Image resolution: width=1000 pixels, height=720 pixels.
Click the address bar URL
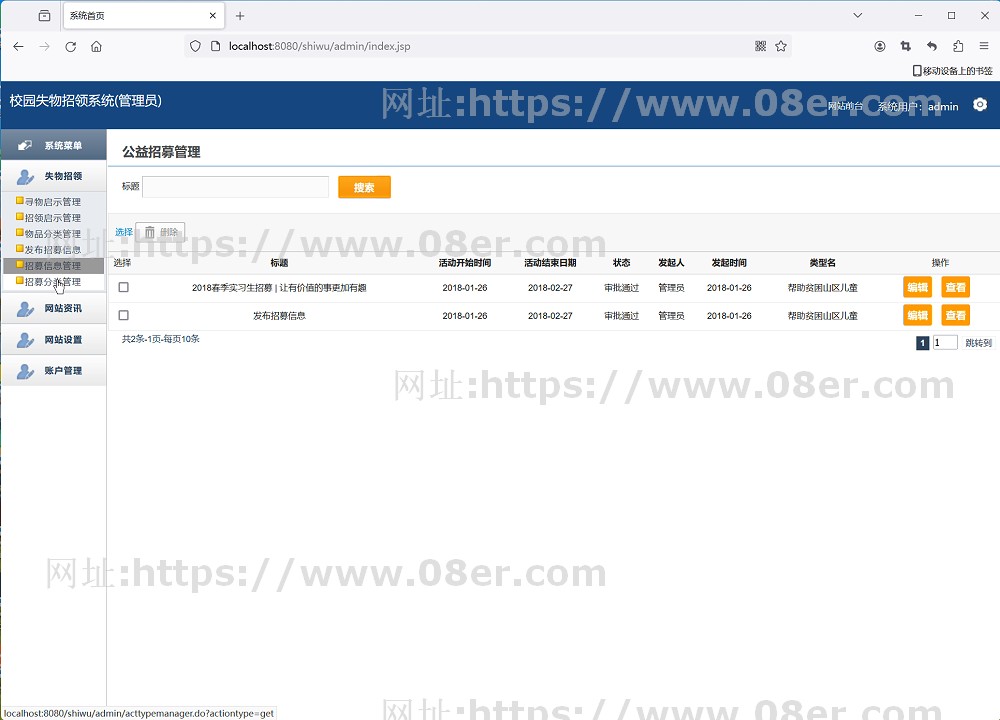(320, 46)
